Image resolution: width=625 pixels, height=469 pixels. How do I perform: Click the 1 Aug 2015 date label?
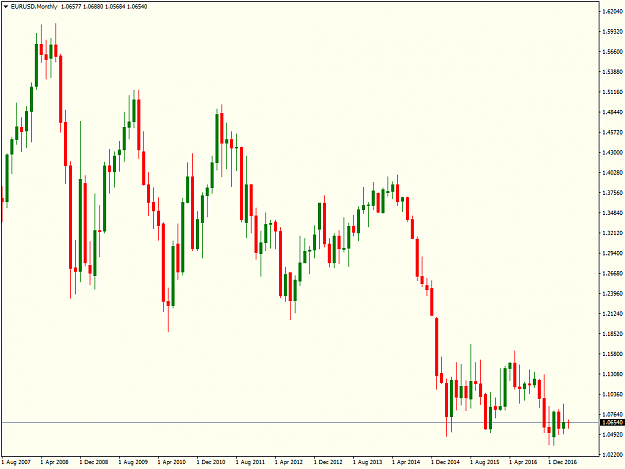(x=485, y=462)
